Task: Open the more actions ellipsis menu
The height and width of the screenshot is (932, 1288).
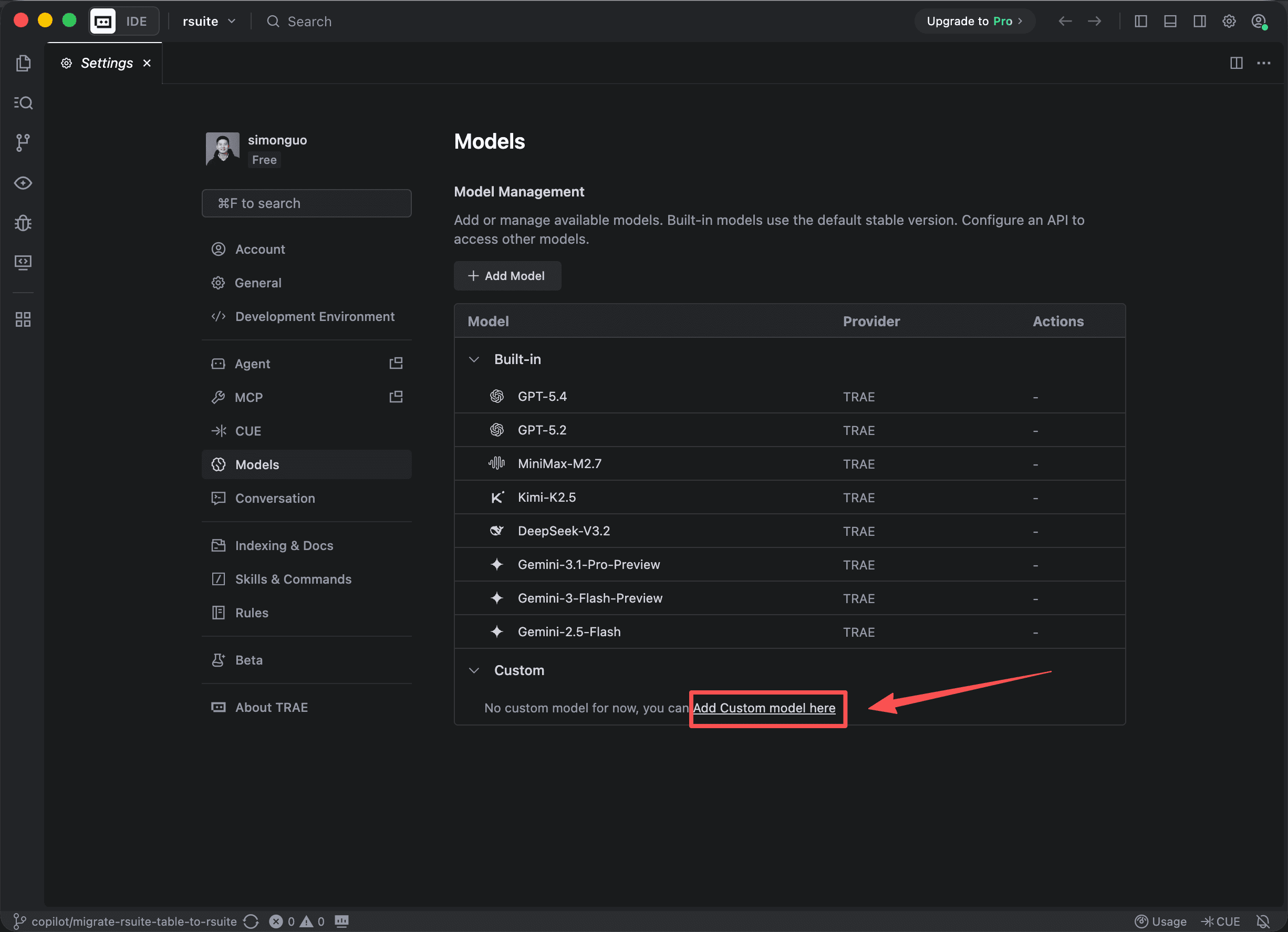Action: (1264, 63)
